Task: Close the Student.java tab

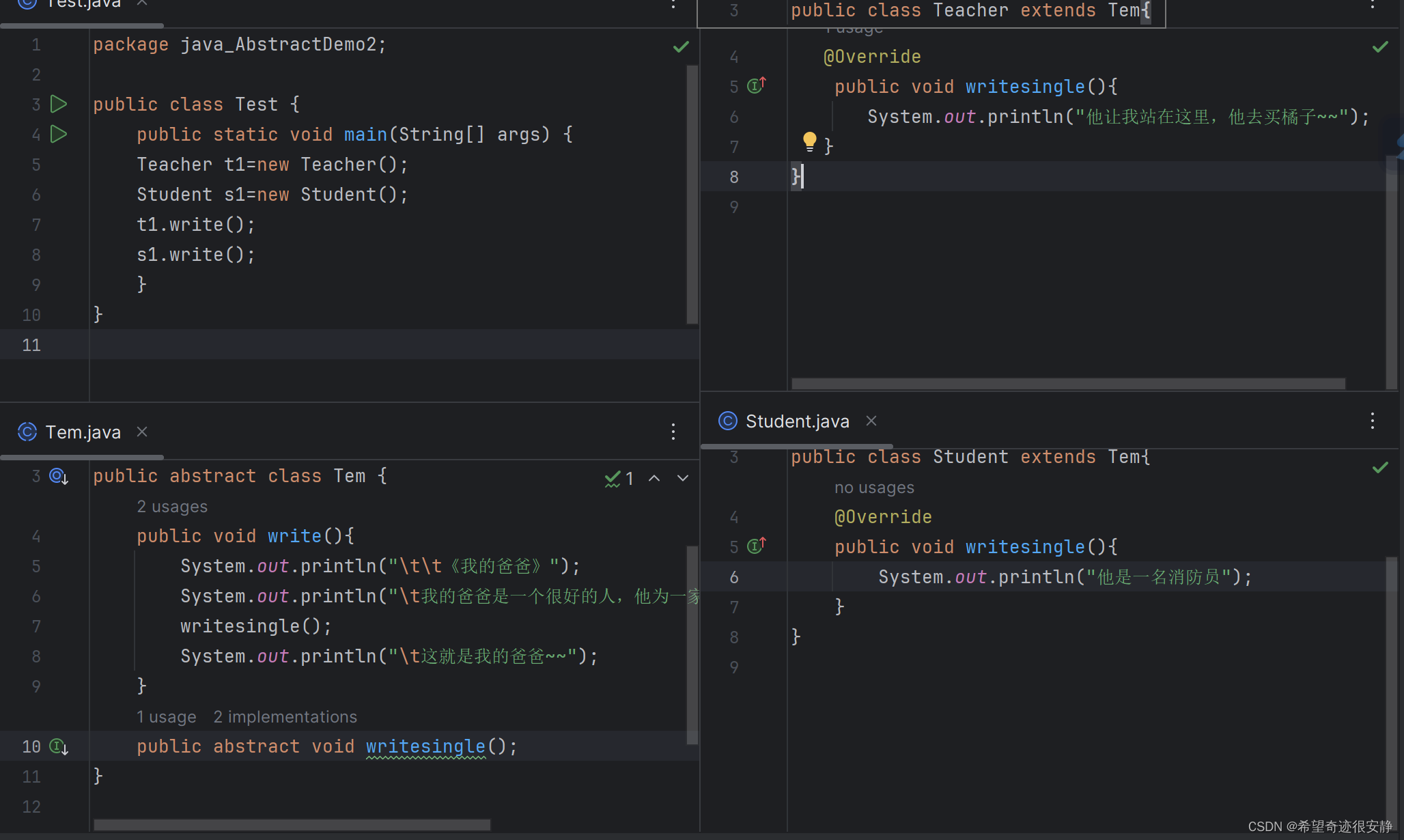Action: tap(871, 421)
